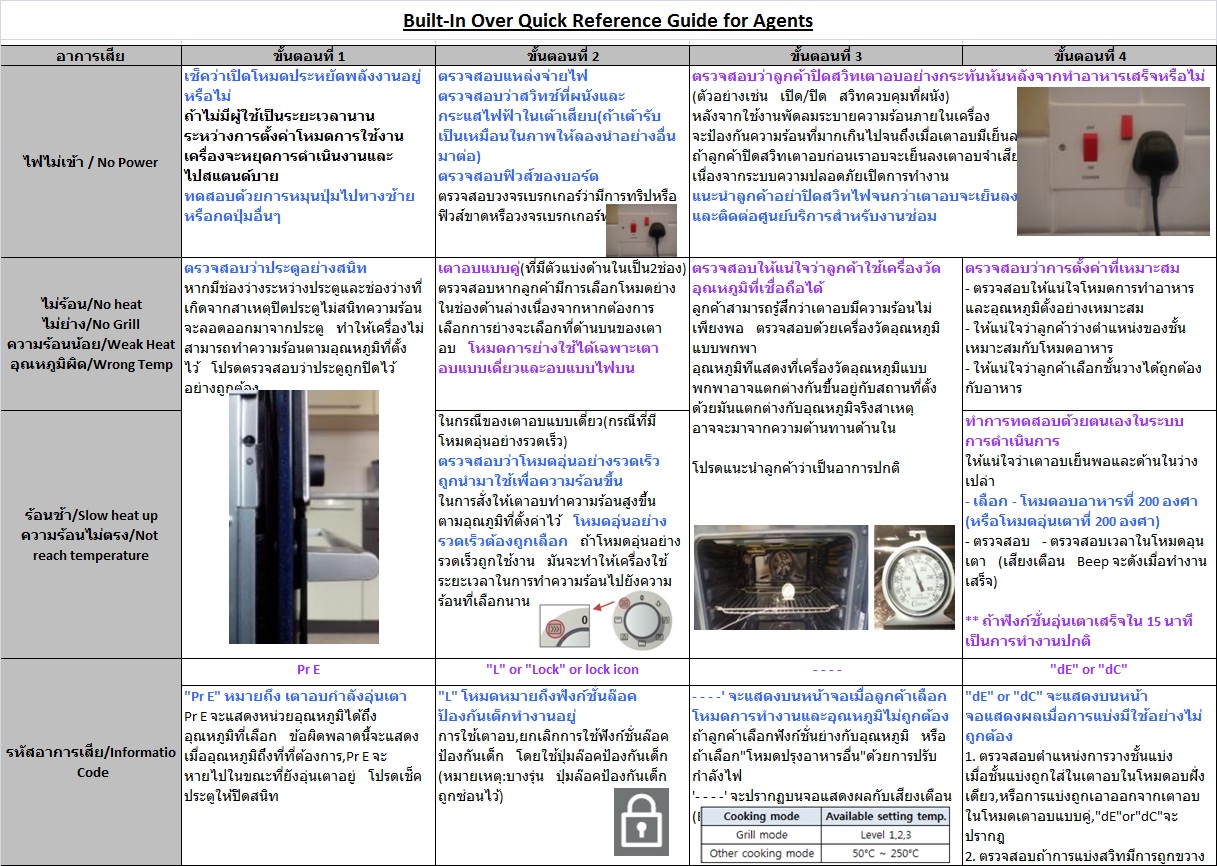Click the row label ไม่ร้อน/No heat
Viewport: 1217px width, 866px height.
click(x=91, y=305)
